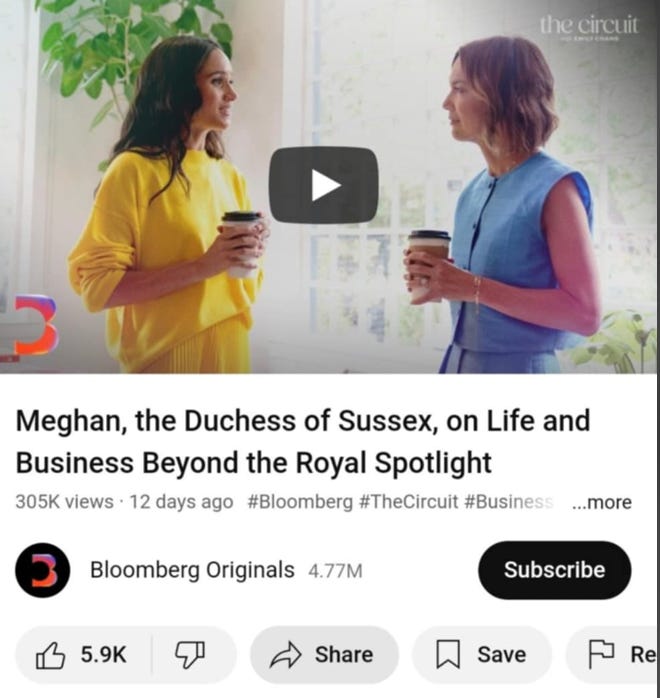Subscribe to Bloomberg Originals channel

tap(555, 570)
